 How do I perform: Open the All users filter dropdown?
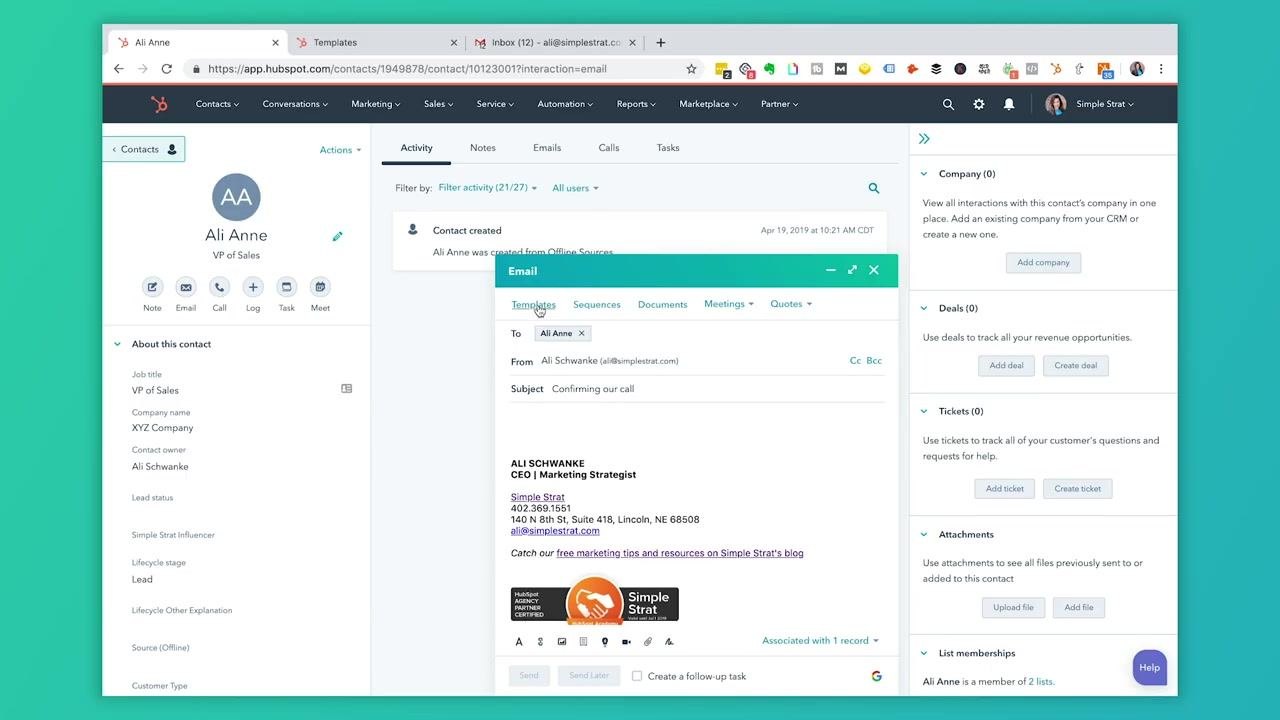[x=575, y=188]
